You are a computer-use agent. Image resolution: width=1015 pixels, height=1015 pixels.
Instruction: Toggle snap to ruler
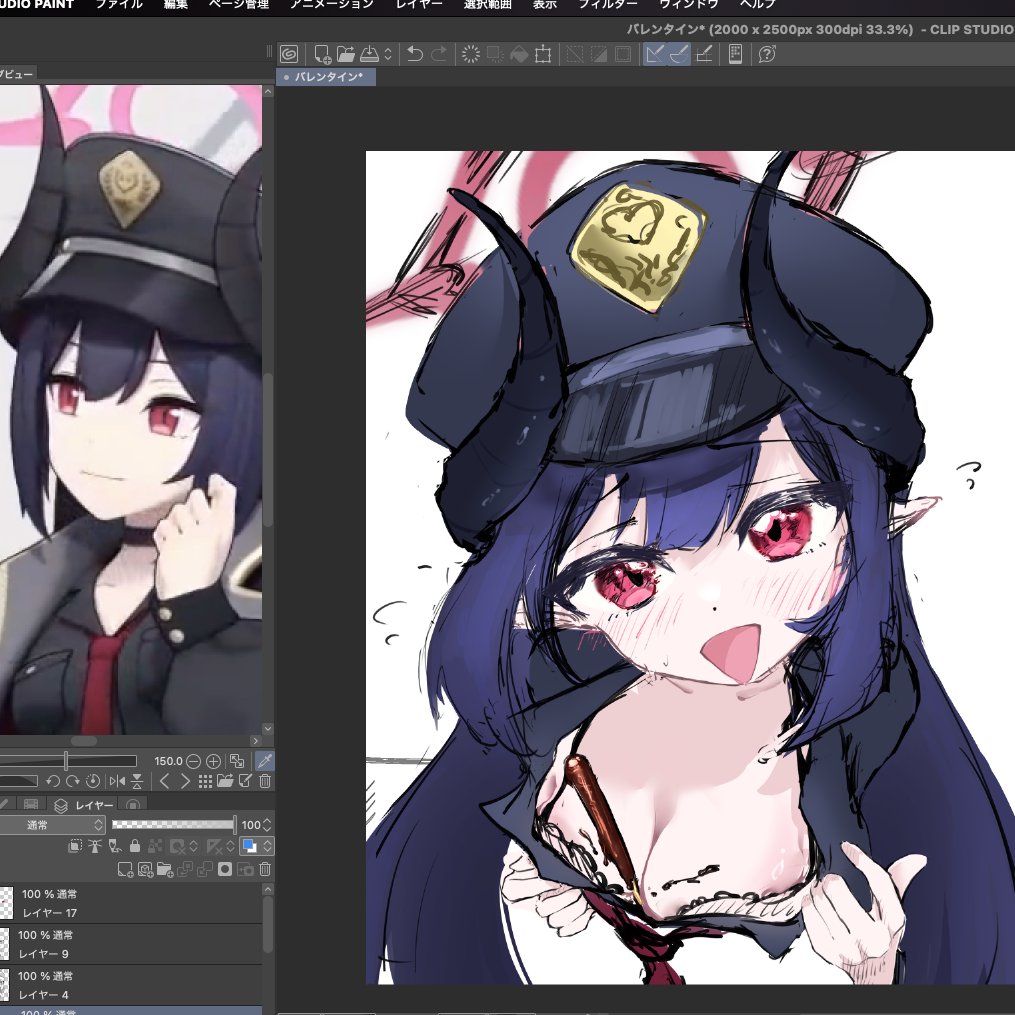(x=655, y=54)
